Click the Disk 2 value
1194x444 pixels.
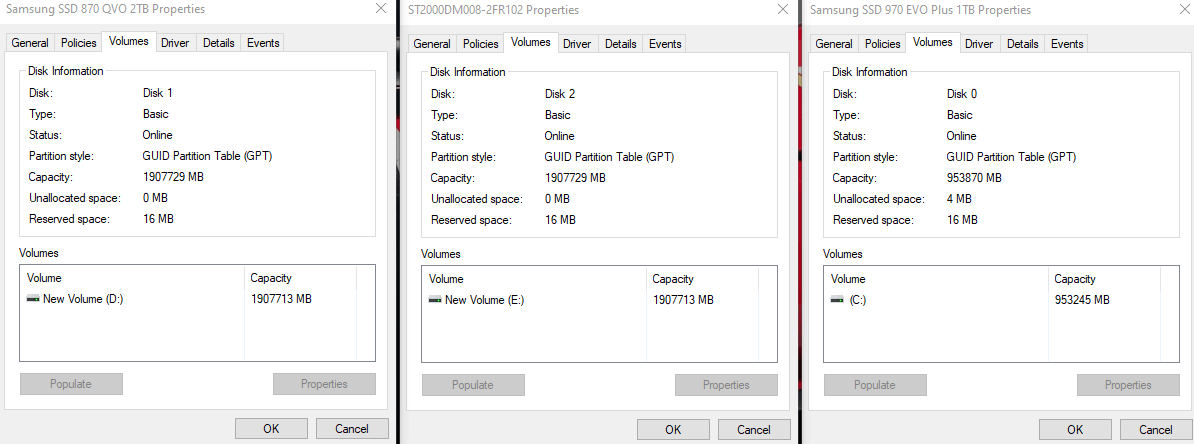pyautogui.click(x=560, y=94)
